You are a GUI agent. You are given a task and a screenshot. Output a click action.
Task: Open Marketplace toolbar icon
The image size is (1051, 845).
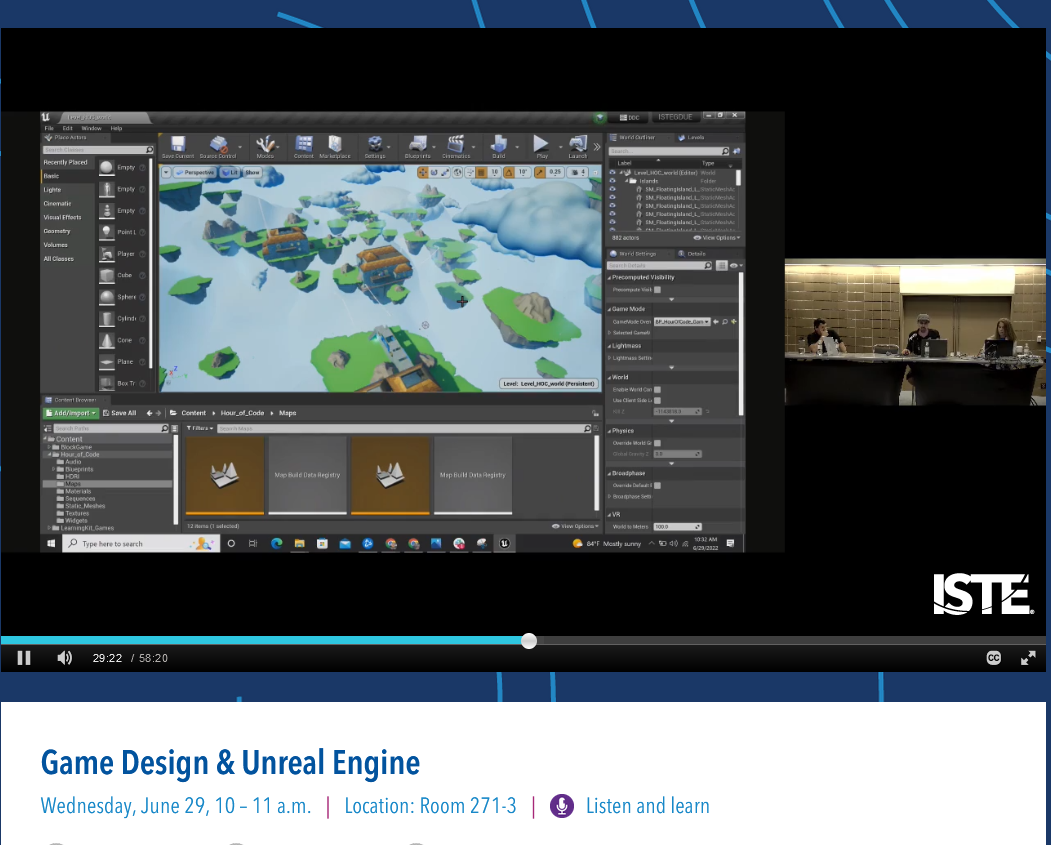pos(334,147)
